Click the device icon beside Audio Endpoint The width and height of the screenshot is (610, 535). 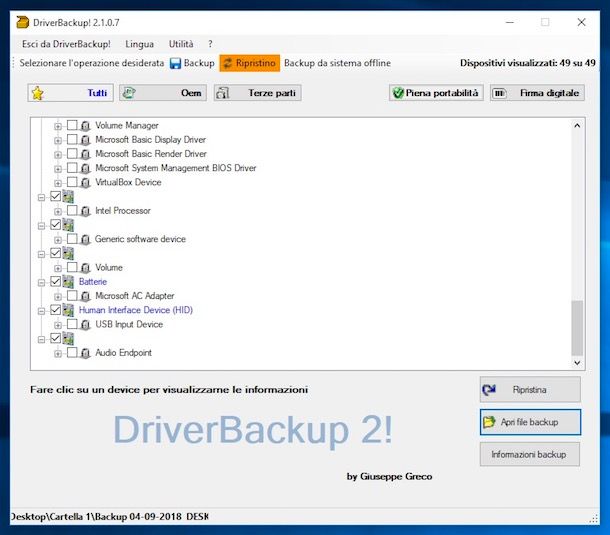pyautogui.click(x=85, y=353)
